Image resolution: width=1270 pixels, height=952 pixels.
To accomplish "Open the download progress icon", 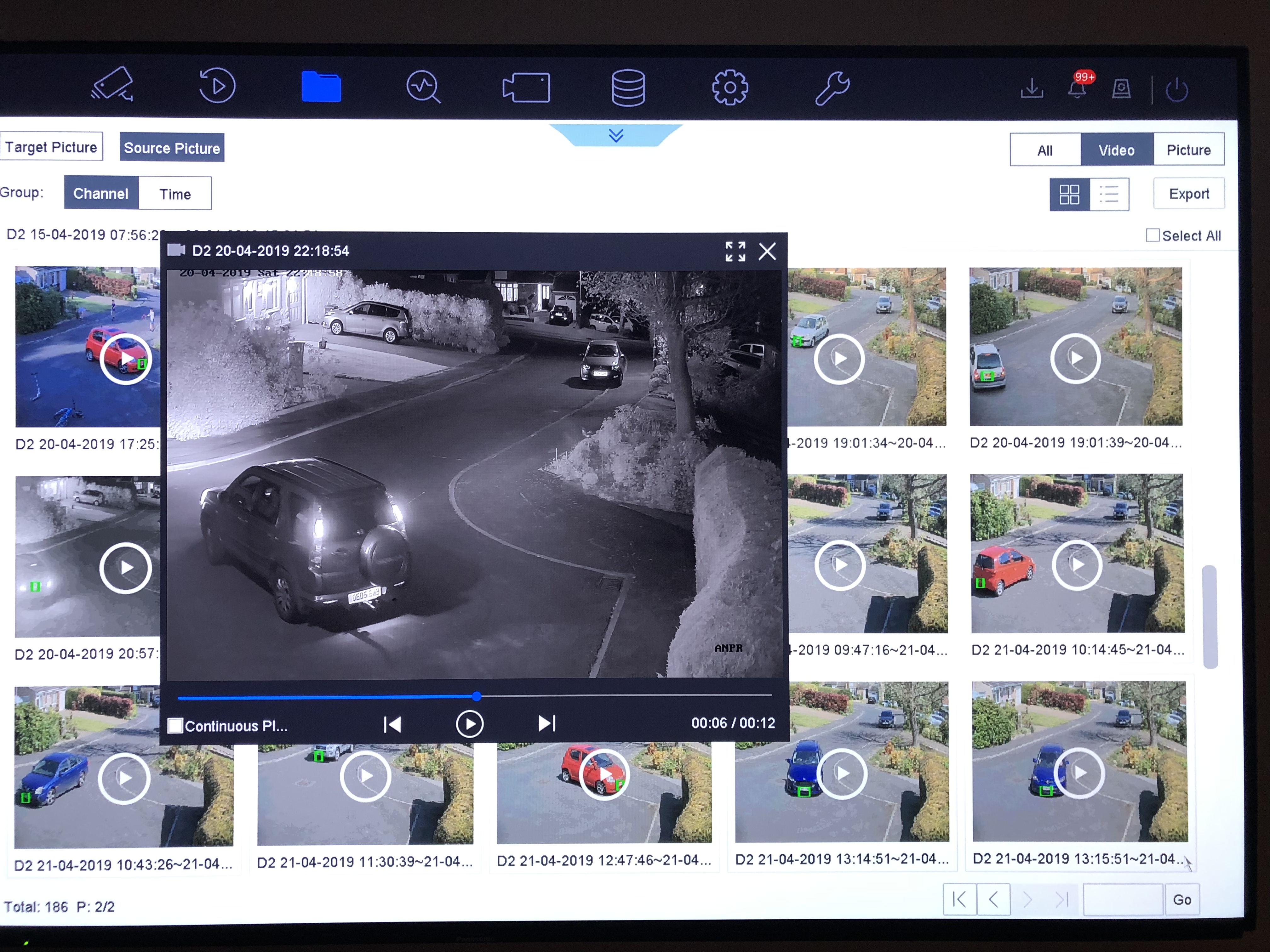I will tap(1032, 89).
